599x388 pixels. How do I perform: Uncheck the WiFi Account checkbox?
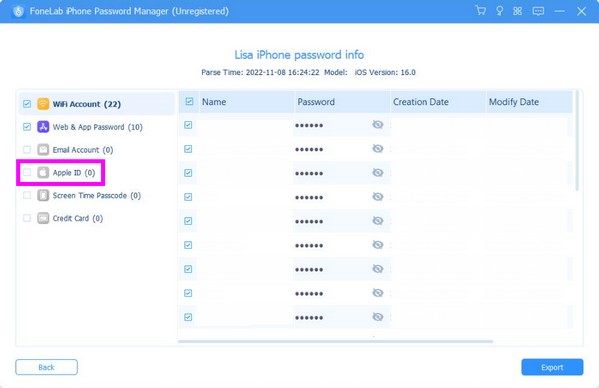pos(27,104)
